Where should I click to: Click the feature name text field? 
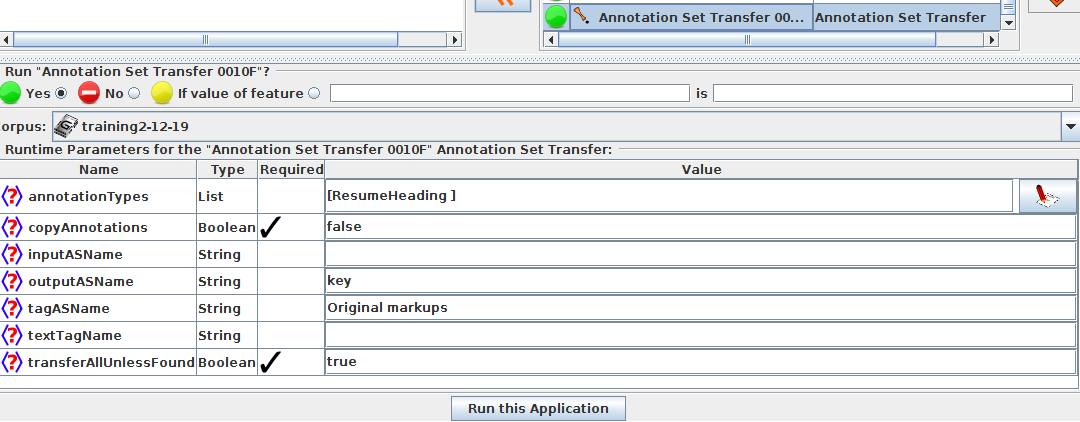tap(509, 93)
